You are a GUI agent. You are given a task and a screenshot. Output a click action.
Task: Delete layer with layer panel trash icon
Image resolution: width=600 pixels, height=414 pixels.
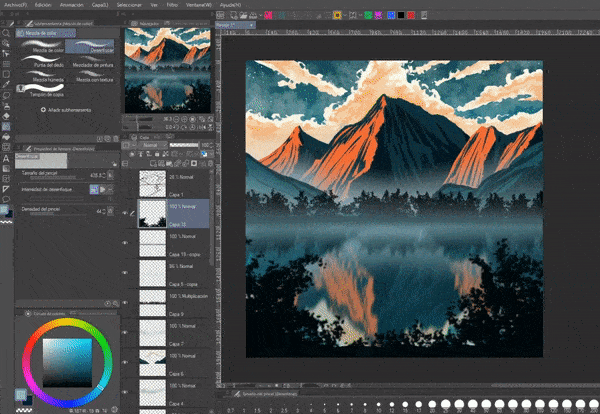click(210, 163)
